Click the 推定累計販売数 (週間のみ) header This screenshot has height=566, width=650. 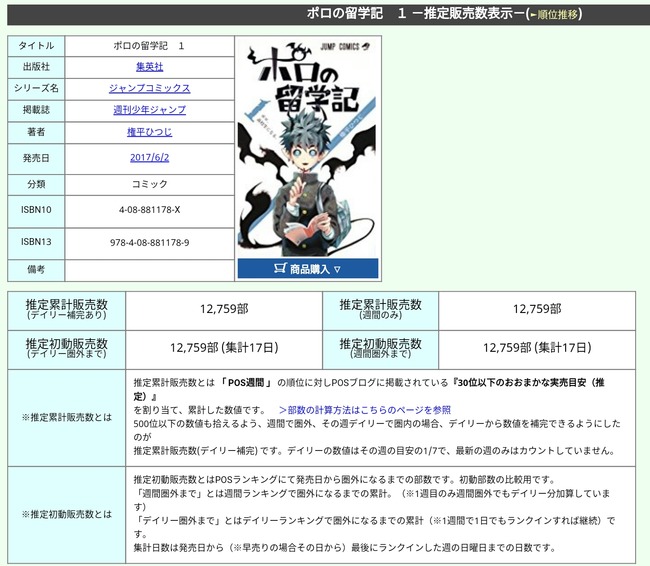click(x=381, y=310)
